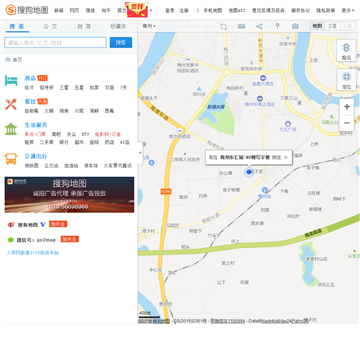Click the home icon in breadcrumb
The width and height of the screenshot is (360, 360).
point(8,59)
